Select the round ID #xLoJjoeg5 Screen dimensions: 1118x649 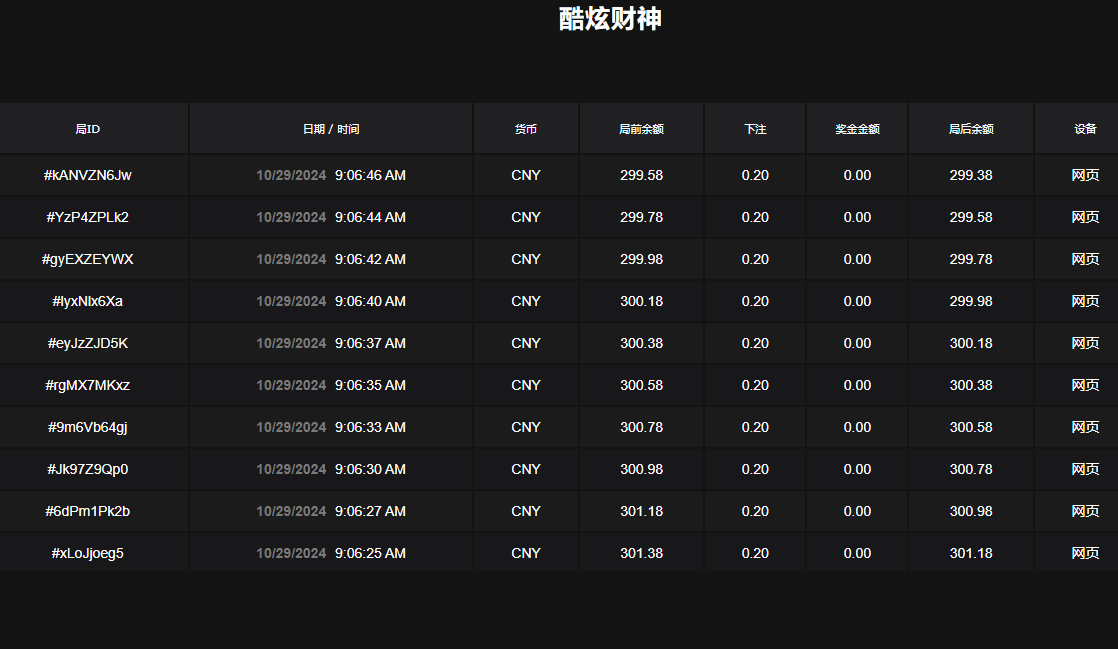coord(87,552)
